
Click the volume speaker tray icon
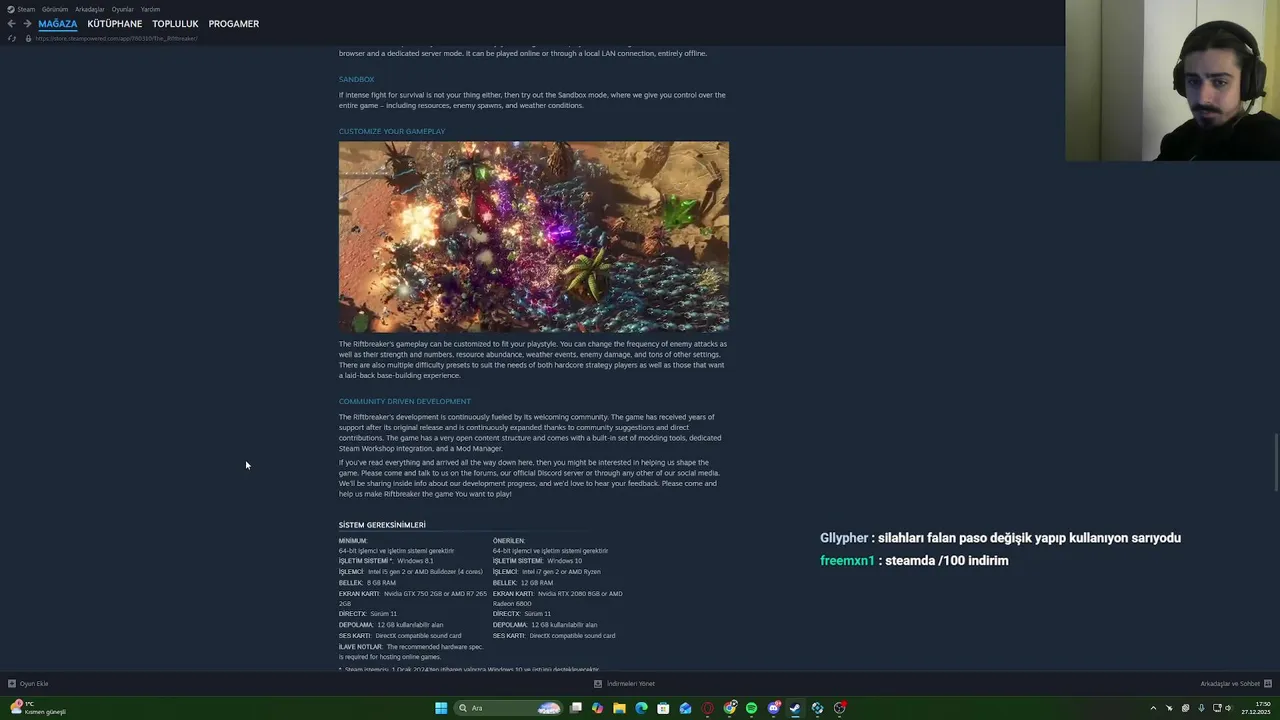(1229, 708)
